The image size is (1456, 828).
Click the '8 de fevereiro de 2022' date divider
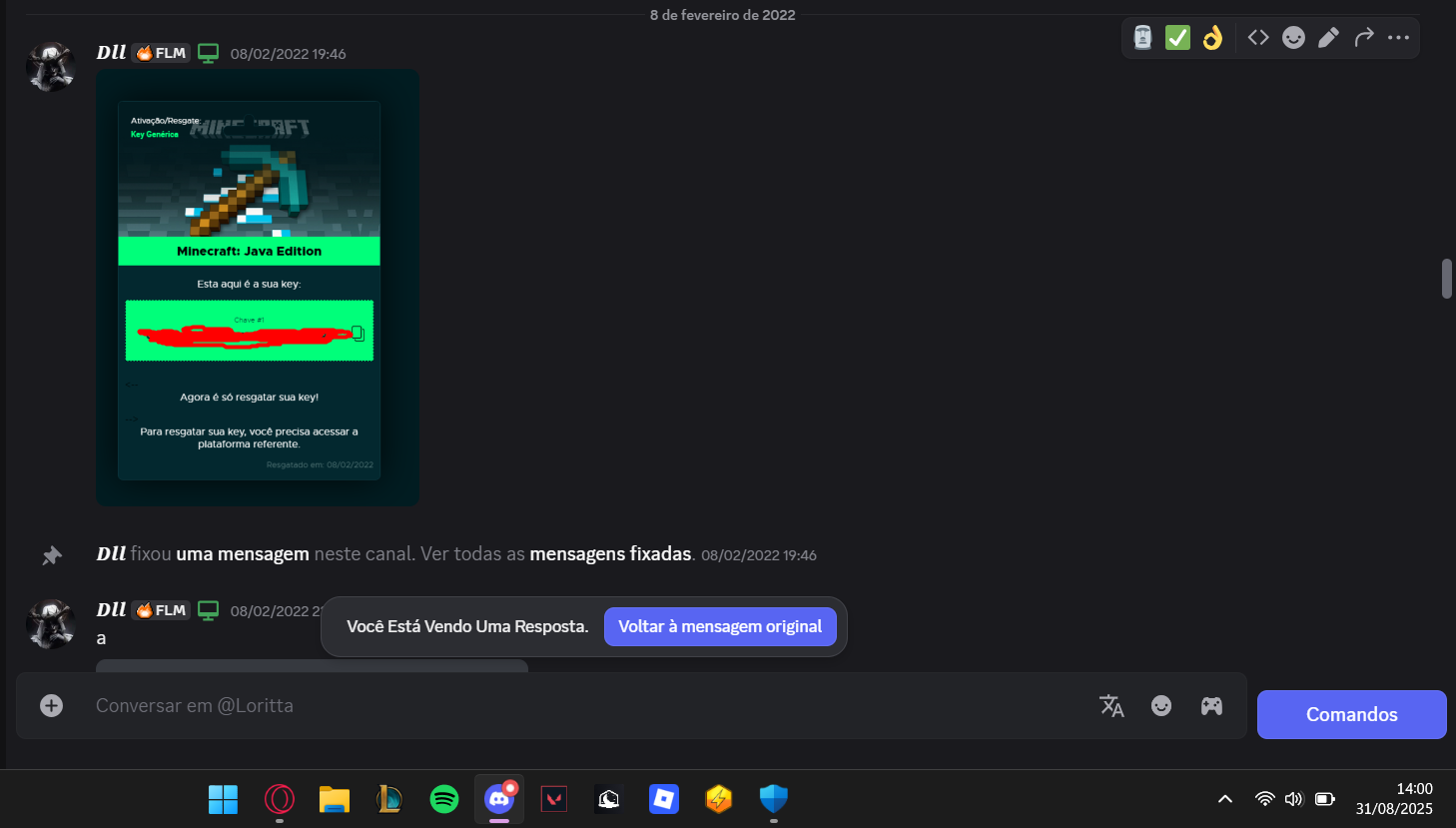coord(723,15)
